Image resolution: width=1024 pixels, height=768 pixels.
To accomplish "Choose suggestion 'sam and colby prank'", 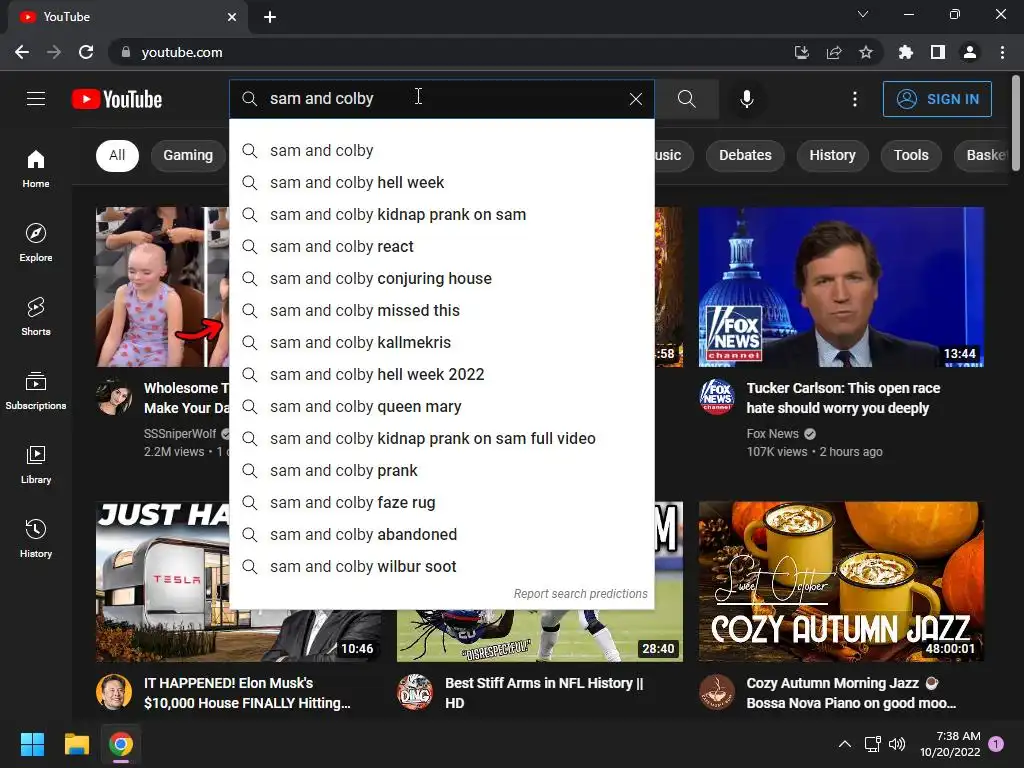I will pyautogui.click(x=442, y=471).
